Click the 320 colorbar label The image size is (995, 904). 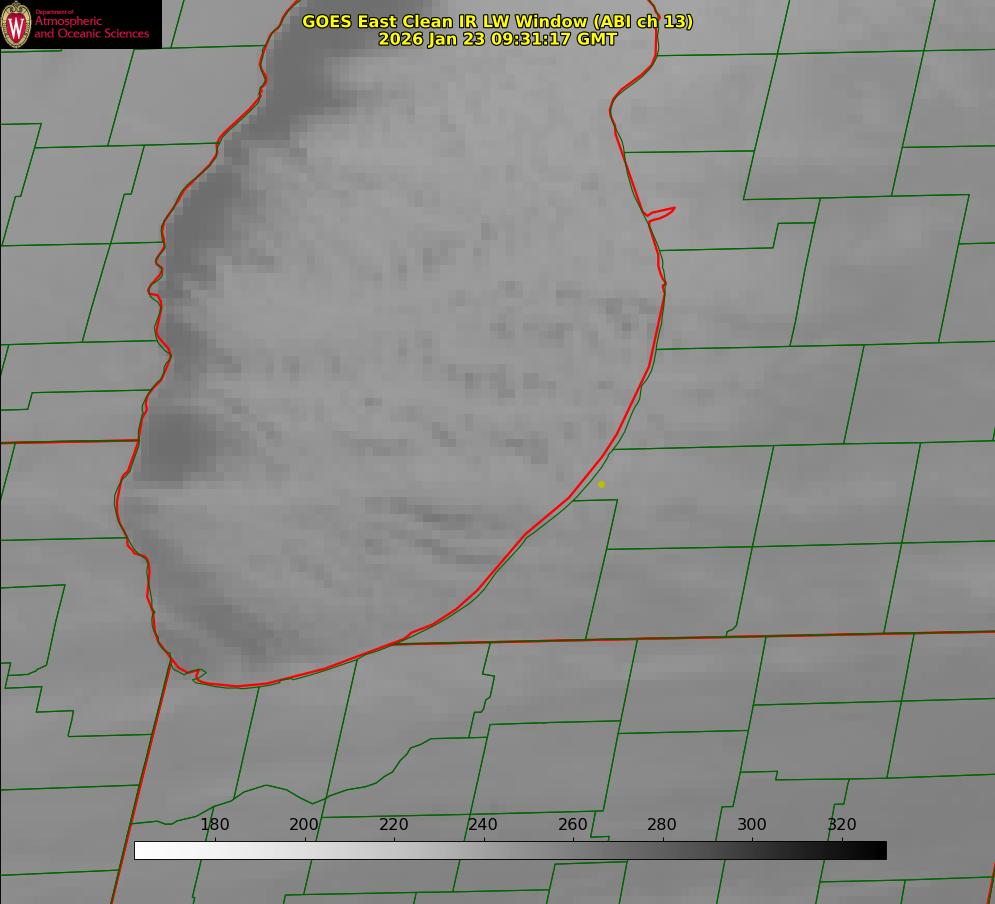click(842, 824)
